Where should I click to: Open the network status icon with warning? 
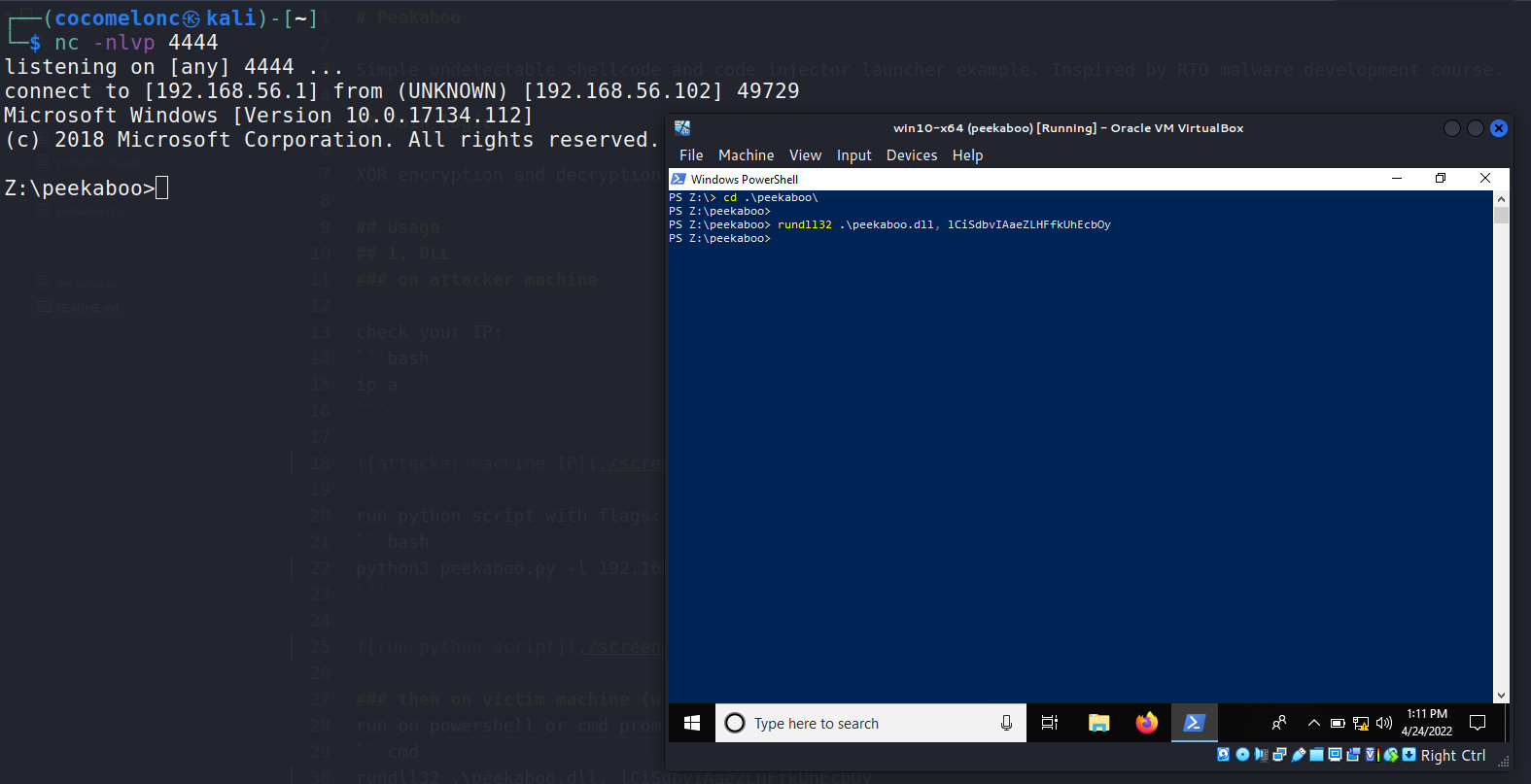tap(1361, 724)
